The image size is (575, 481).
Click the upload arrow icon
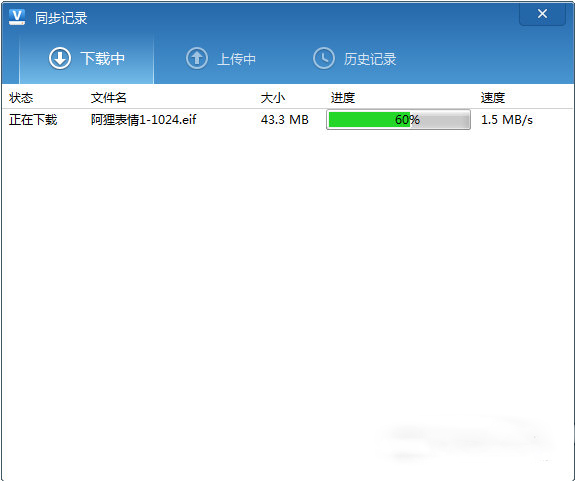pyautogui.click(x=197, y=58)
